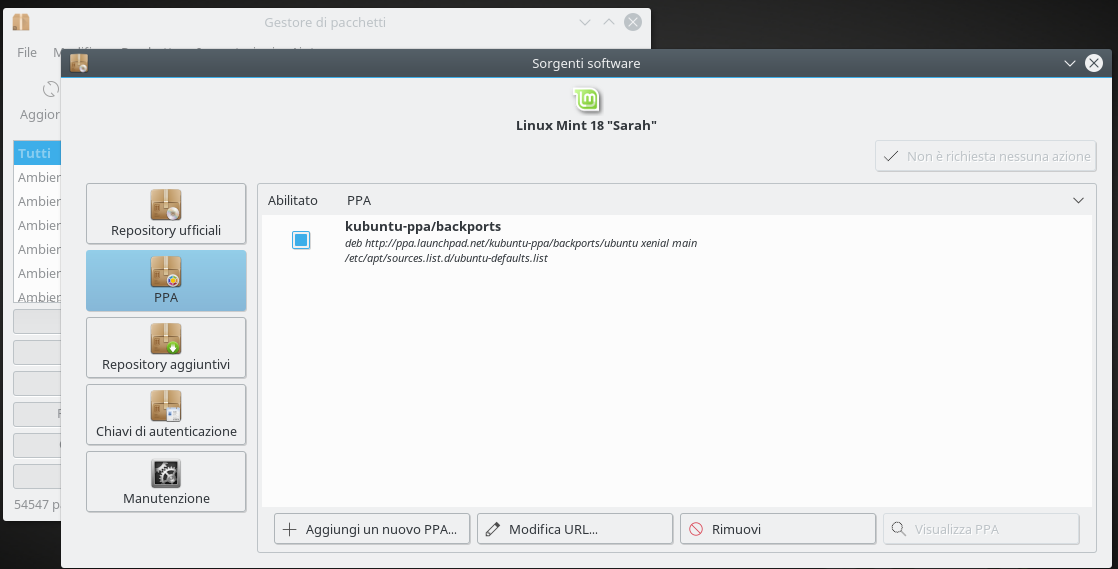Click the prohibition icon on Rimuovi
Image resolution: width=1118 pixels, height=569 pixels.
click(696, 529)
